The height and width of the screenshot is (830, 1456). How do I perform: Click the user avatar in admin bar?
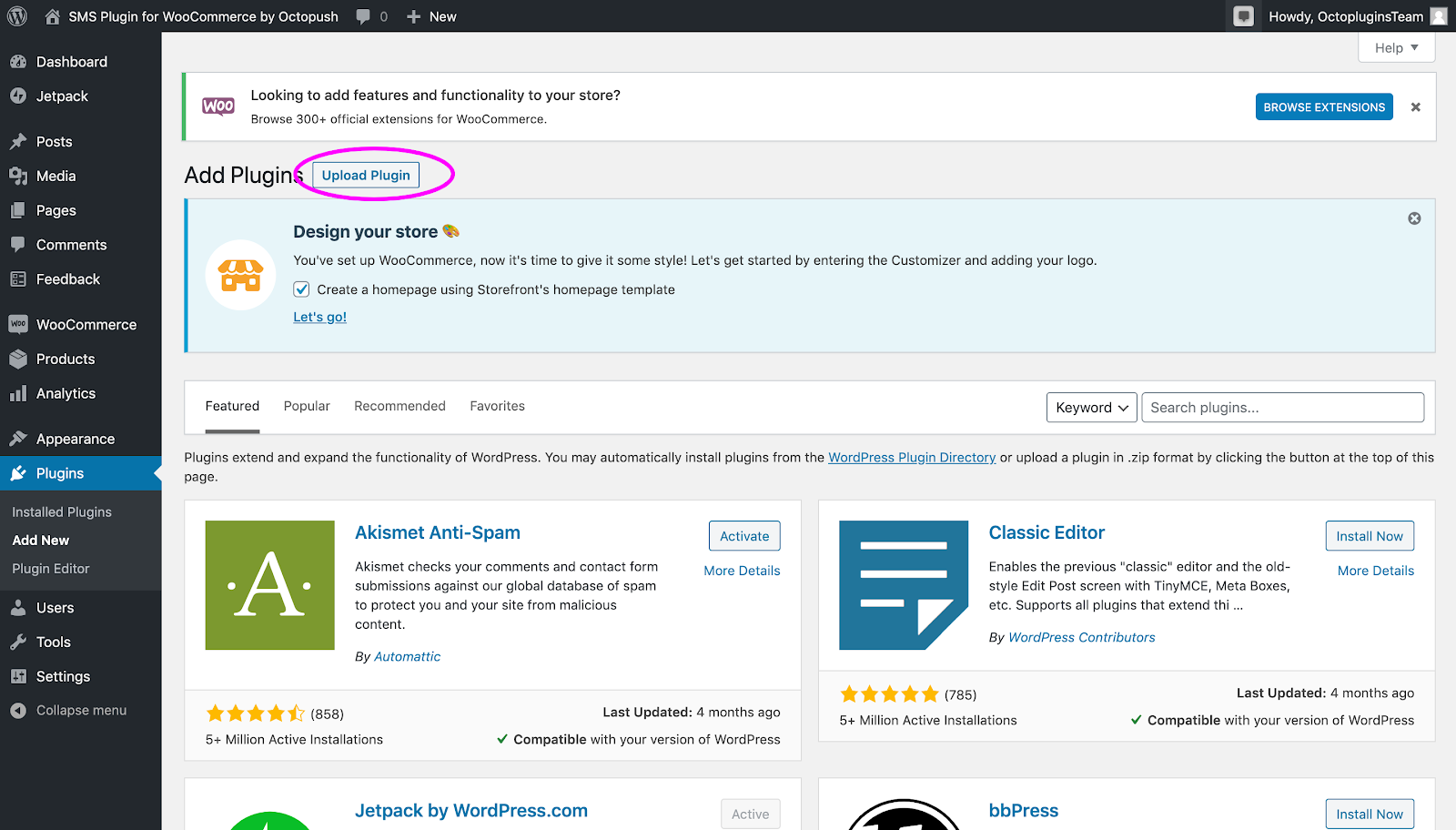point(1439,16)
